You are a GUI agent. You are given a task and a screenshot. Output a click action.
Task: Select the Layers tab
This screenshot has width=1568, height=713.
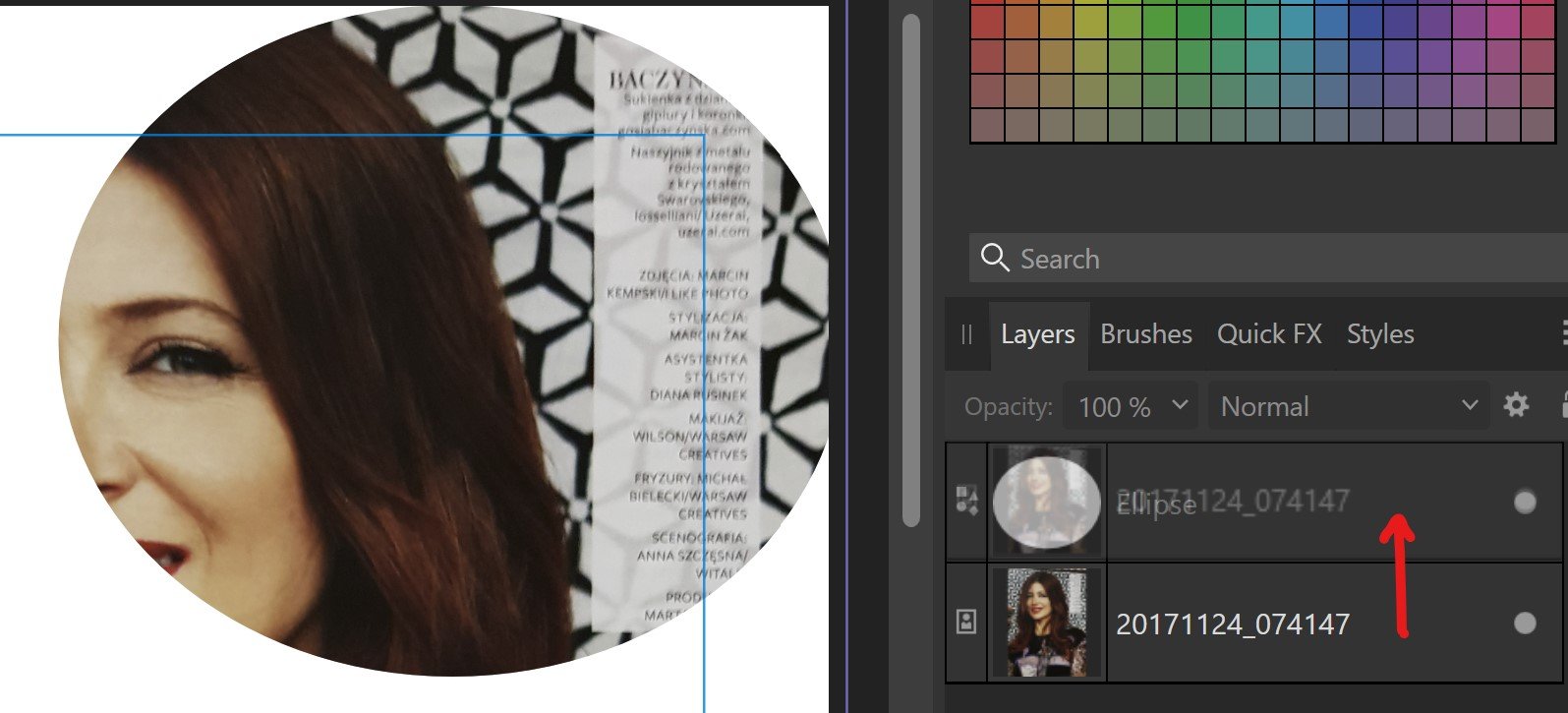click(1037, 334)
